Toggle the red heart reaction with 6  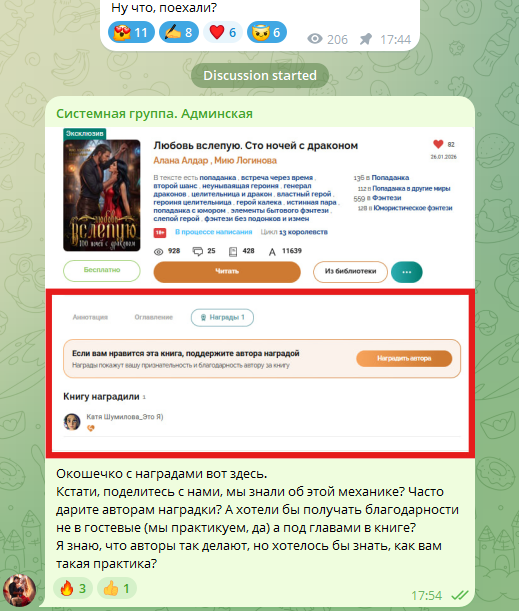[x=223, y=32]
